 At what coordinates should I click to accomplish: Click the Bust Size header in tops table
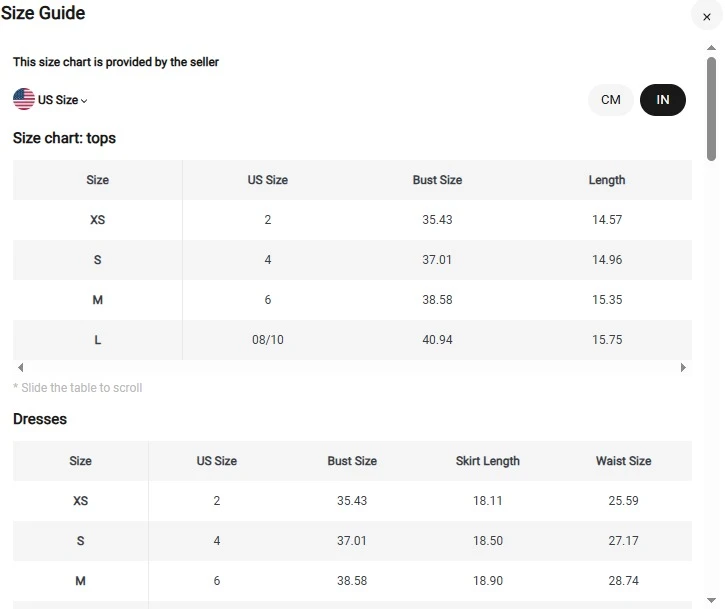click(x=437, y=180)
